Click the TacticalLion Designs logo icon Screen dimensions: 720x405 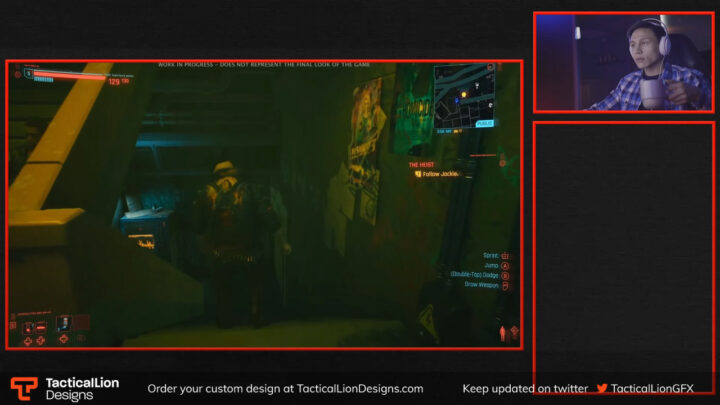(24, 388)
